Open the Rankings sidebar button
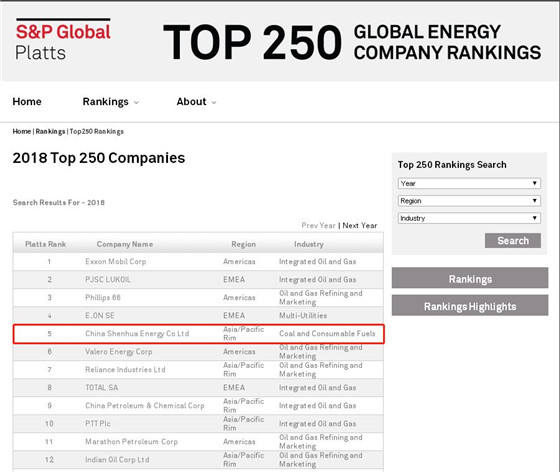Viewport: 560px width, 472px height. (470, 278)
